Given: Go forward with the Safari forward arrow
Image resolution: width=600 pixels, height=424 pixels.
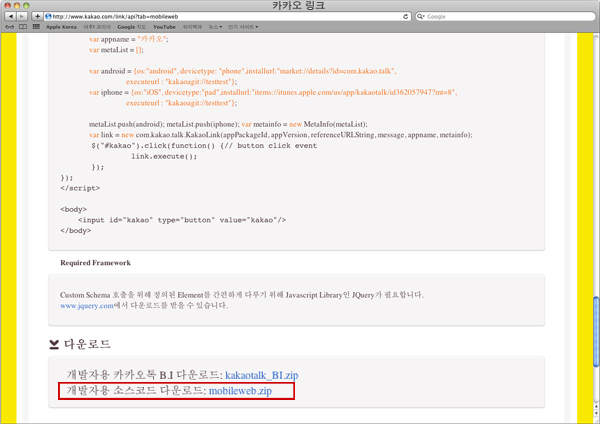Looking at the screenshot, I should pyautogui.click(x=22, y=16).
